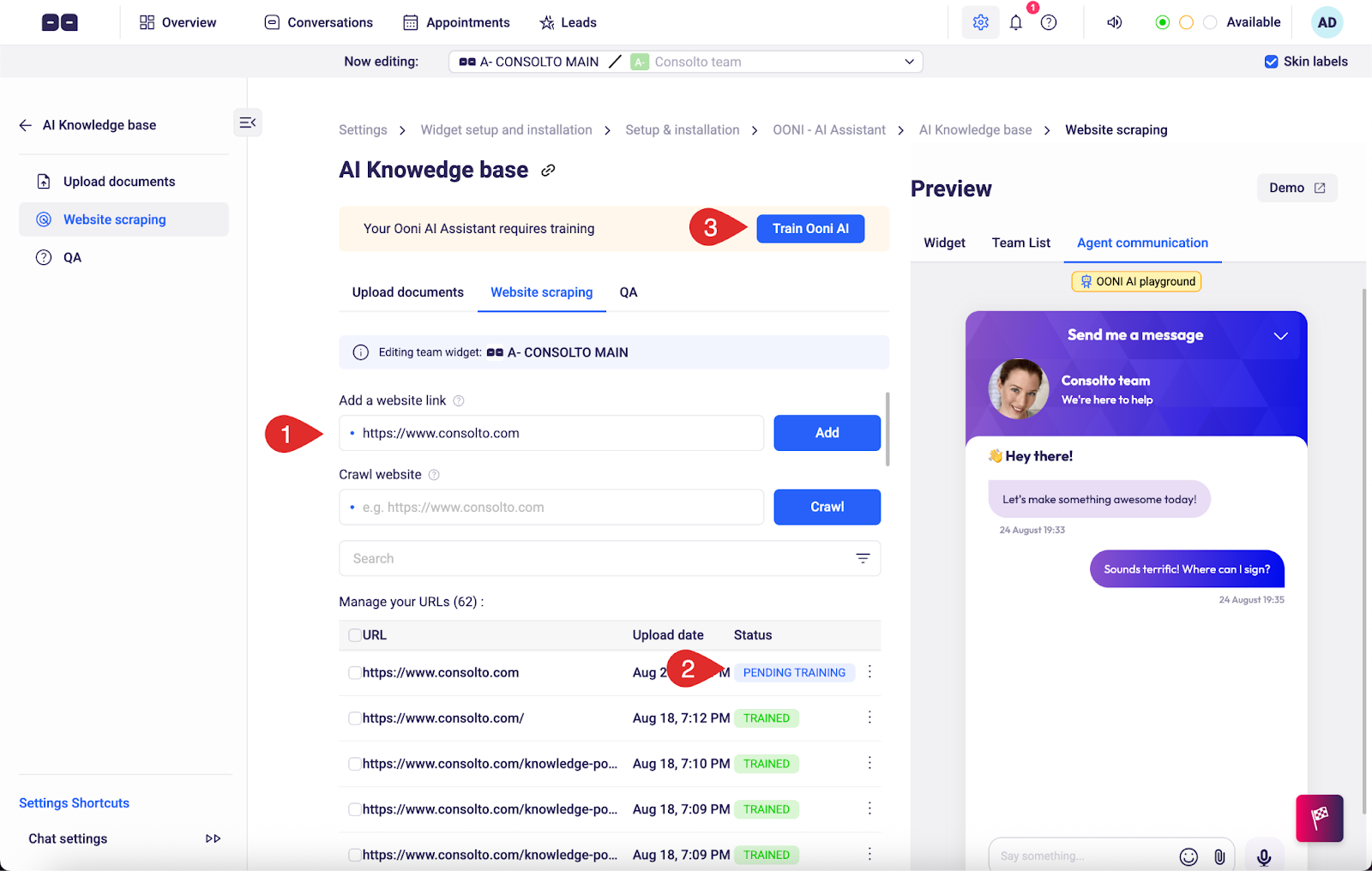Go to OONI - AI Assistant breadcrumb
Viewport: 1372px width, 871px height.
[829, 130]
